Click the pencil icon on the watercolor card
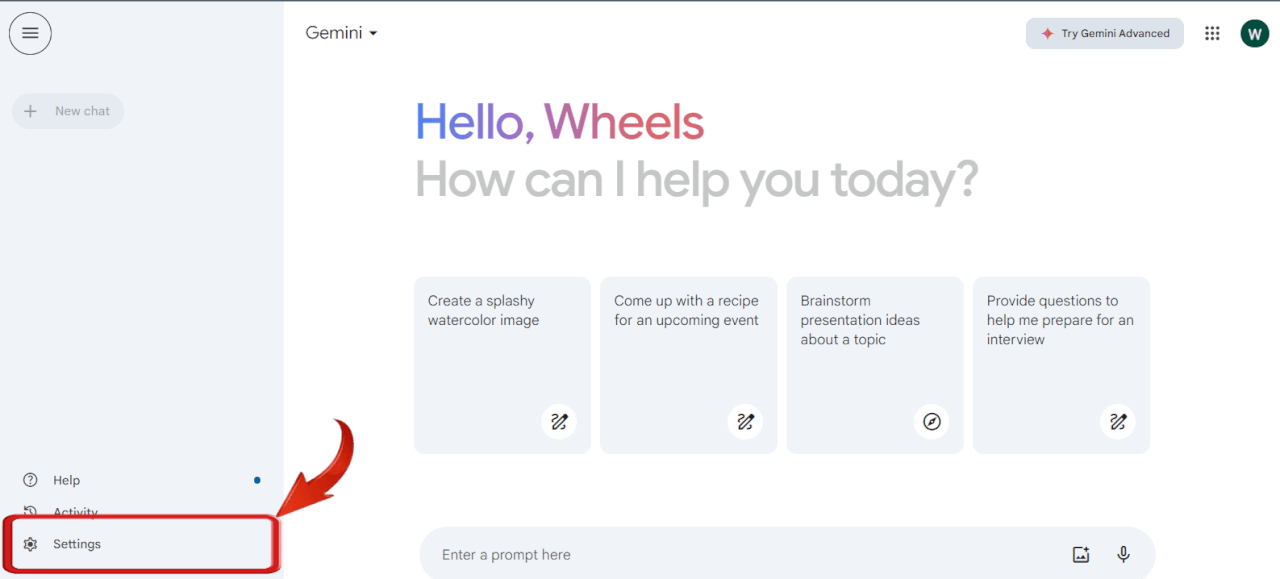Image resolution: width=1280 pixels, height=579 pixels. [559, 421]
